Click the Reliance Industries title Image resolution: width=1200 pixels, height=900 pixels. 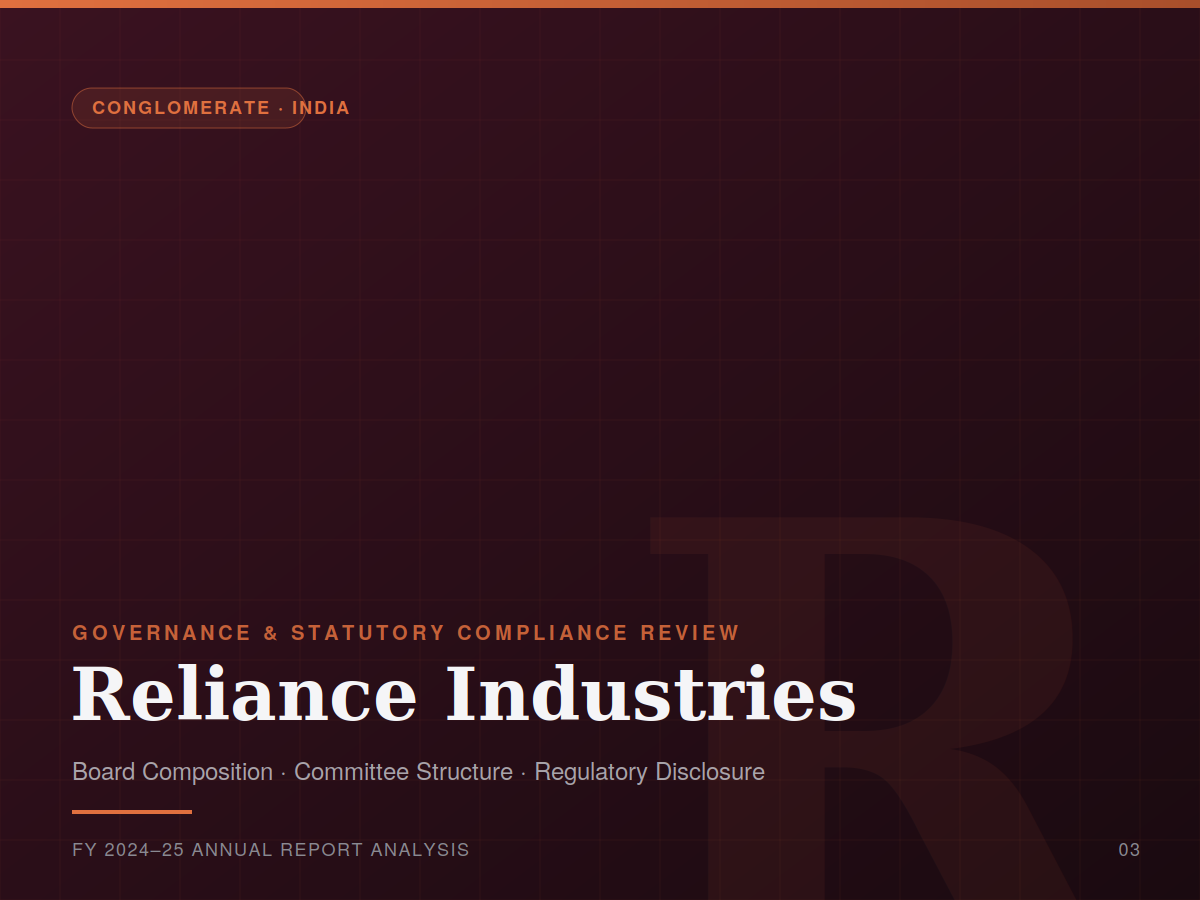[464, 694]
